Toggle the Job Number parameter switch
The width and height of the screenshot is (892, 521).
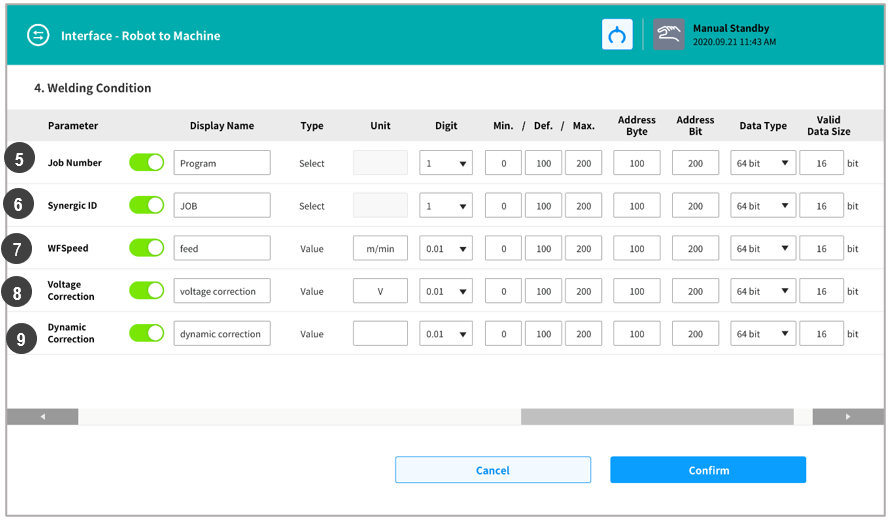tap(146, 163)
